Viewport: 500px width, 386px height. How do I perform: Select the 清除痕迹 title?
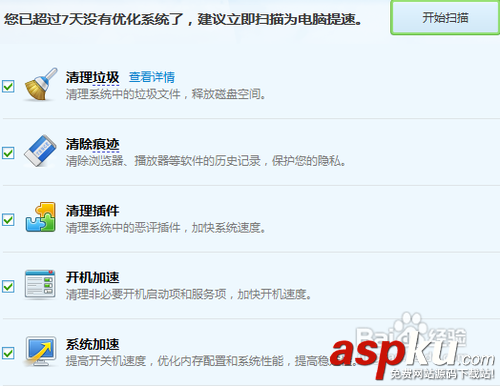point(92,144)
